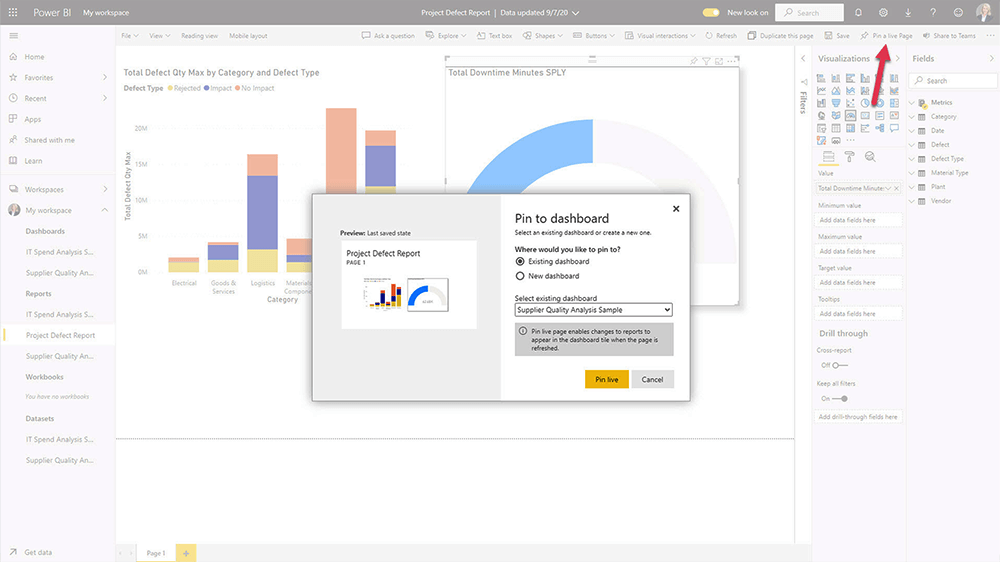Open settings gear in header
Screen dimensions: 1000x562
tap(883, 12)
